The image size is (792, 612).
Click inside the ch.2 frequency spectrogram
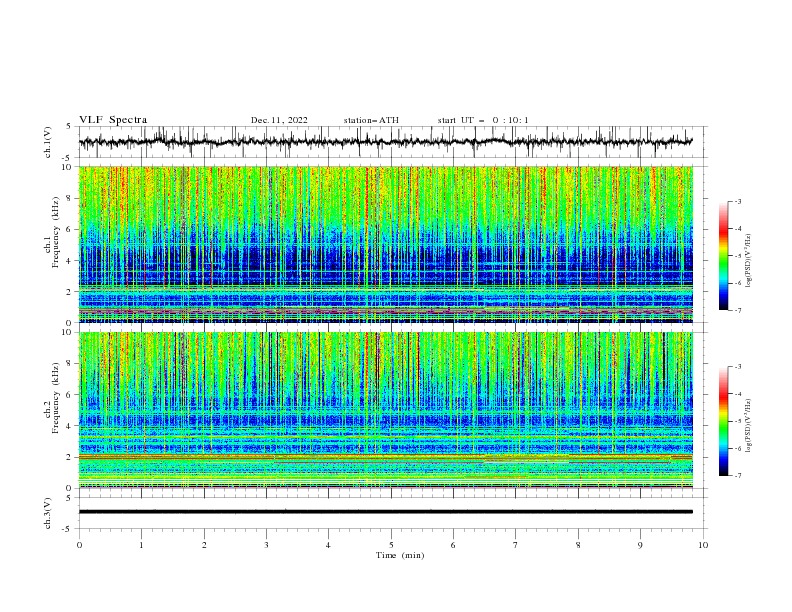pos(386,410)
